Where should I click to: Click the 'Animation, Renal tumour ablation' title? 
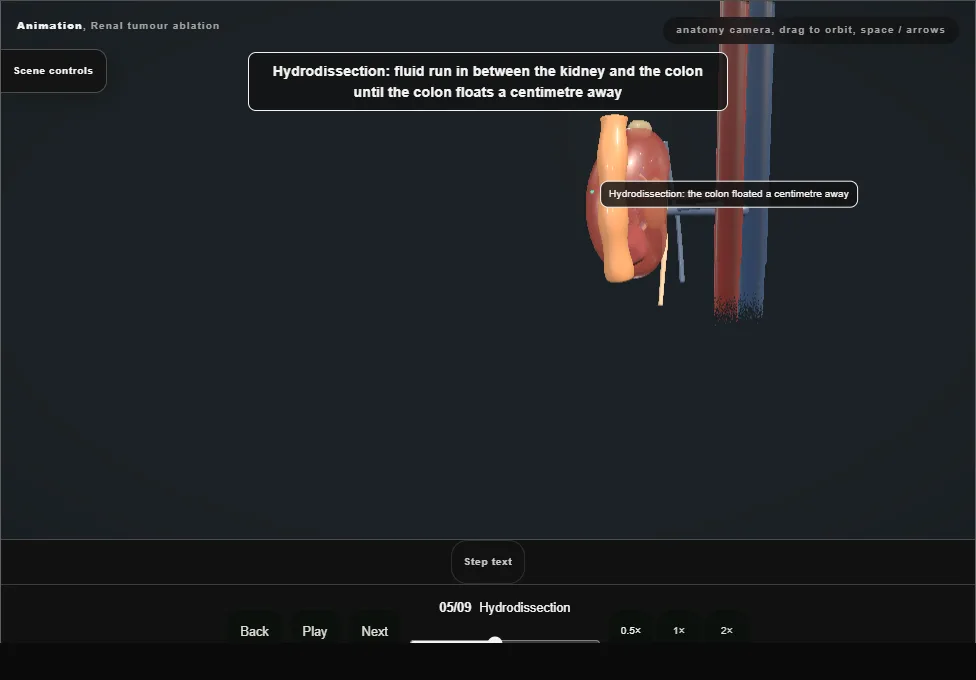pyautogui.click(x=118, y=26)
